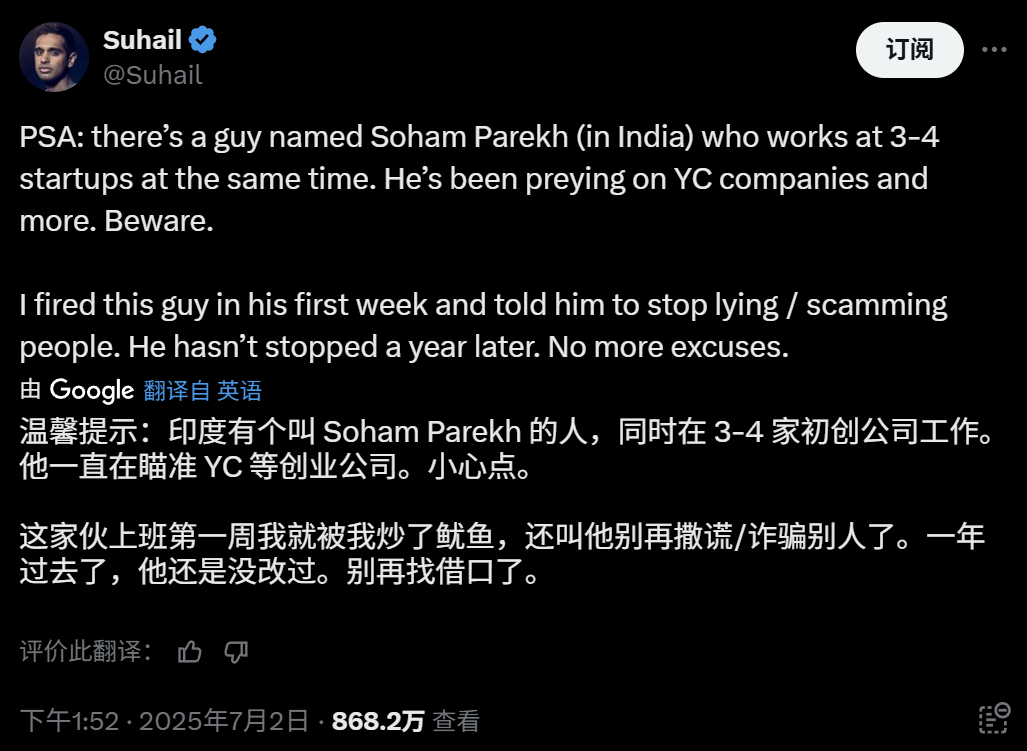Open Suhail's profile picture
Viewport: 1027px width, 751px height.
click(x=54, y=57)
